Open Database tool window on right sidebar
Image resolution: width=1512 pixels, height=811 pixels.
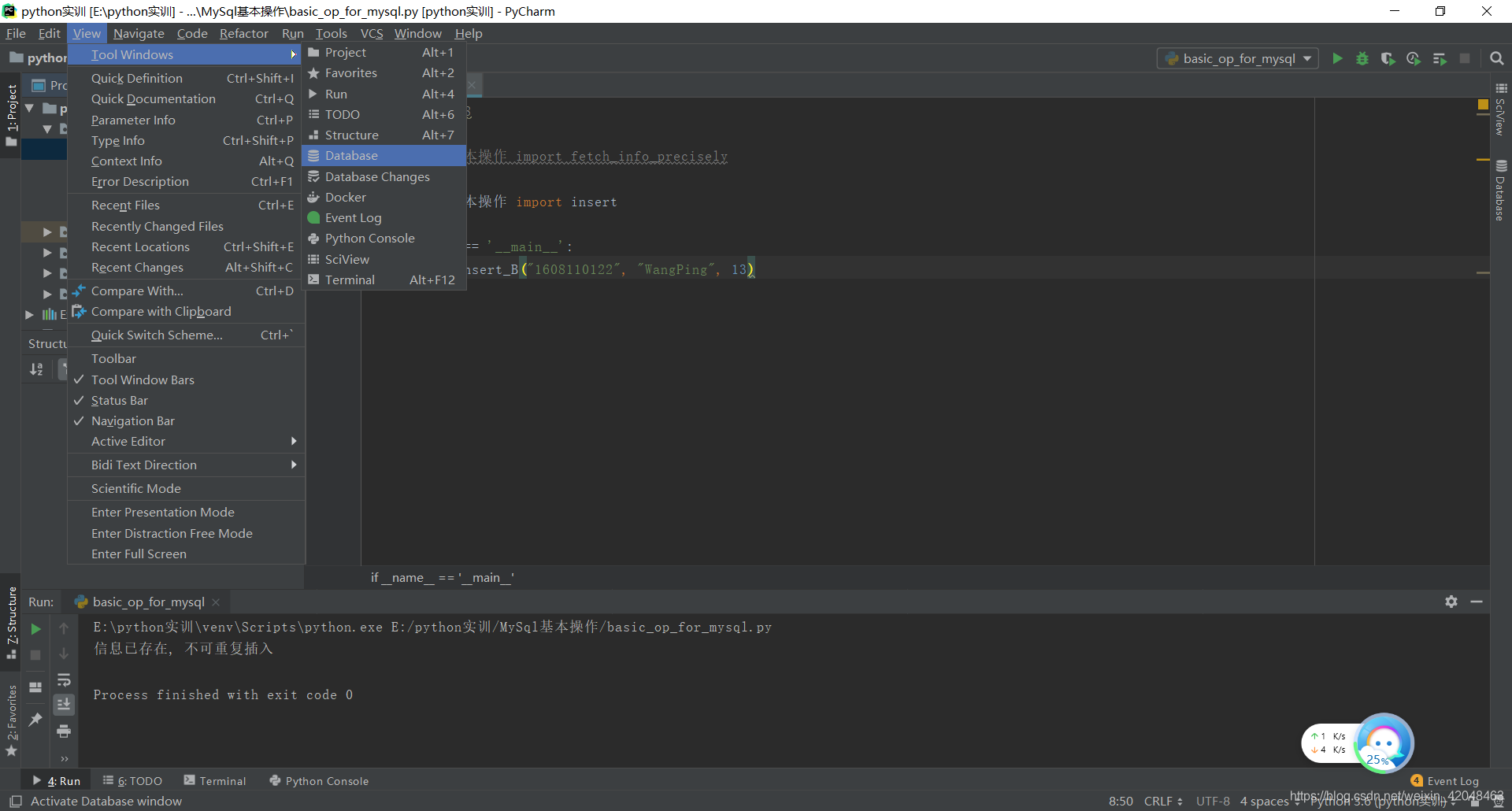[x=1501, y=190]
